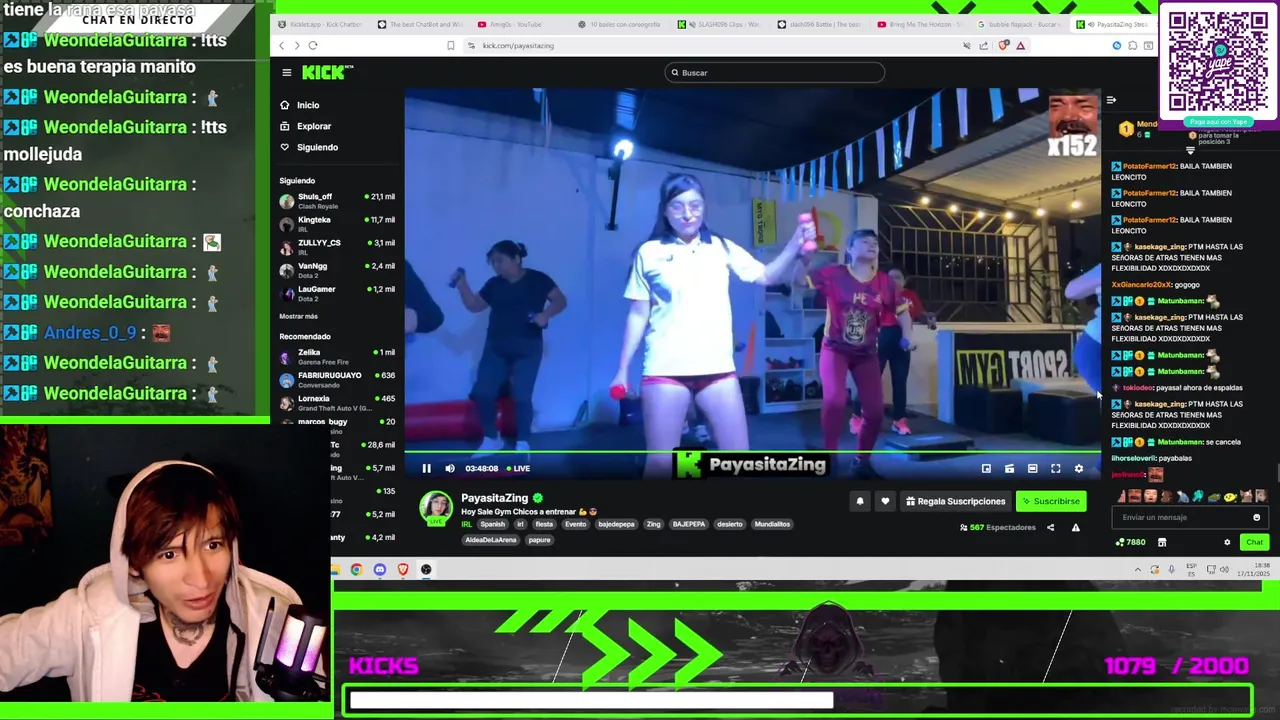This screenshot has height=720, width=1280.
Task: Switch to 10 bailes con coreografía tab
Action: click(620, 24)
